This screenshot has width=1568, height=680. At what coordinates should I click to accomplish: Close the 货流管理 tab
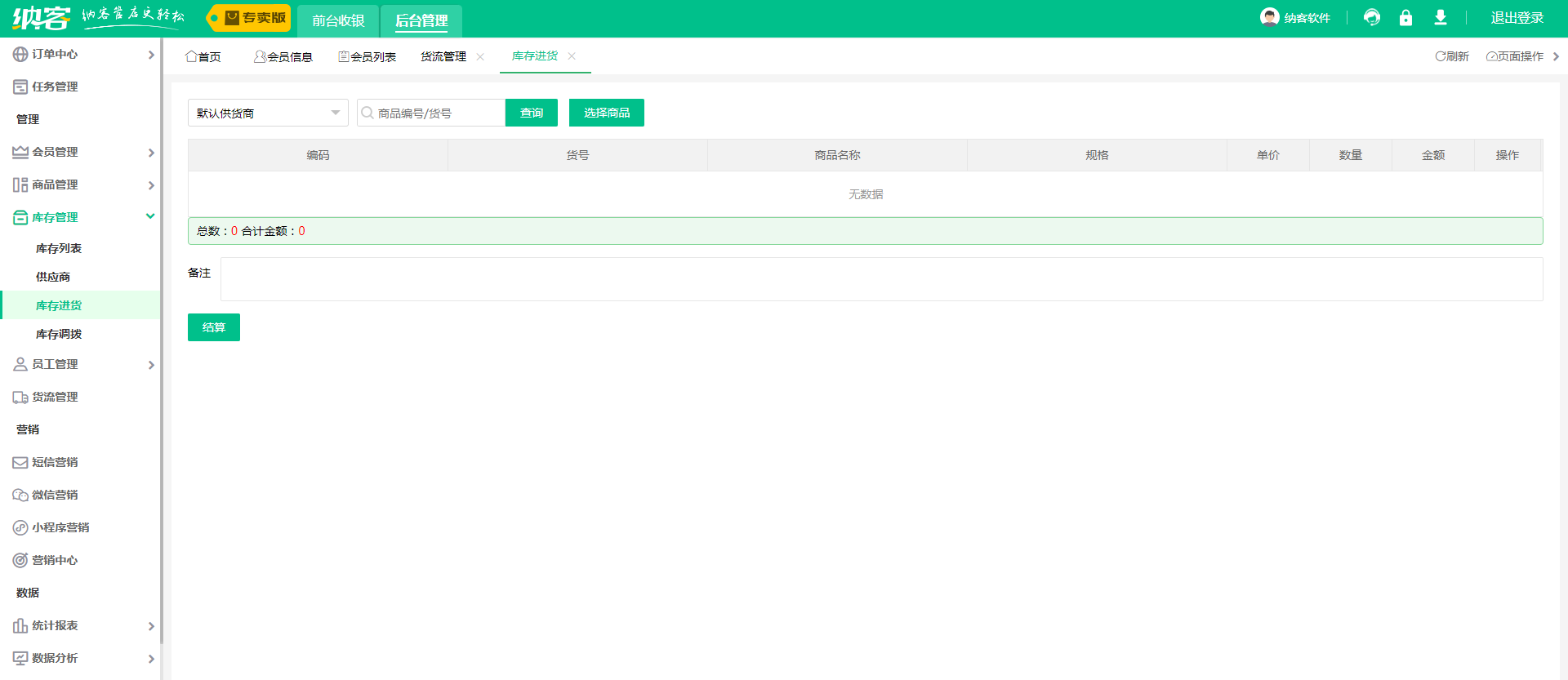[x=480, y=56]
